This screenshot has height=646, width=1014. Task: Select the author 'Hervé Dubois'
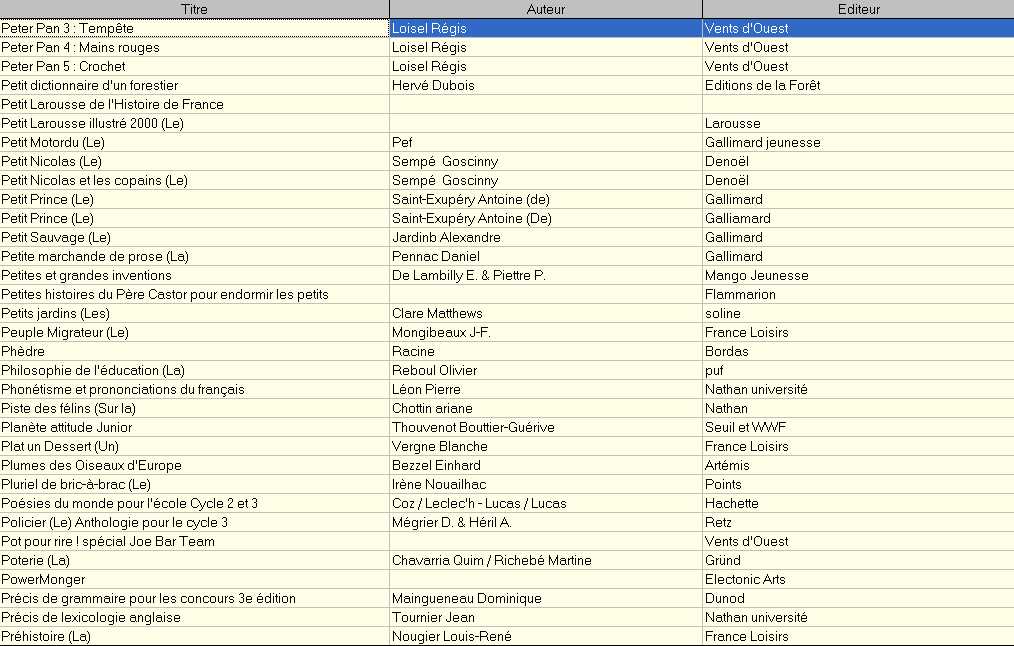point(433,85)
